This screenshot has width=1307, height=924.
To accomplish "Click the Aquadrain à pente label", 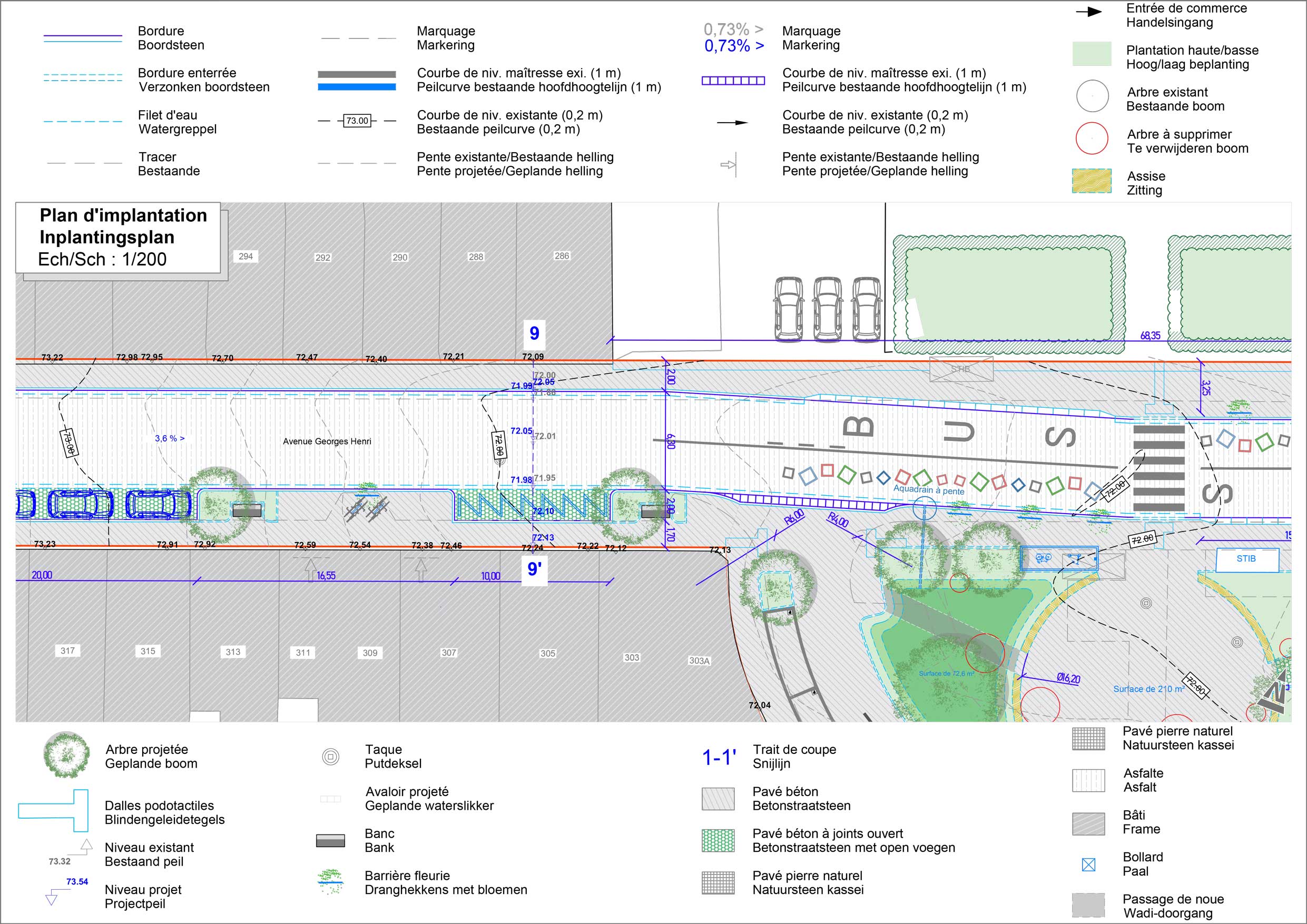I will 928,489.
